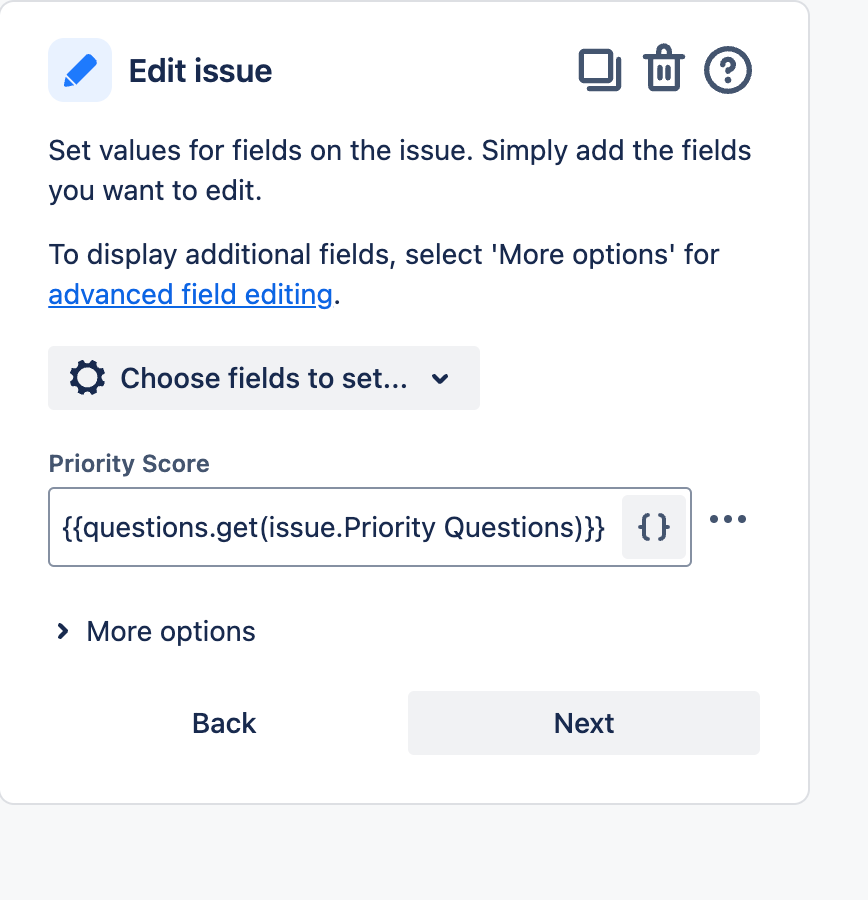
Task: Click the To display additional fields paragraph
Action: pos(383,274)
